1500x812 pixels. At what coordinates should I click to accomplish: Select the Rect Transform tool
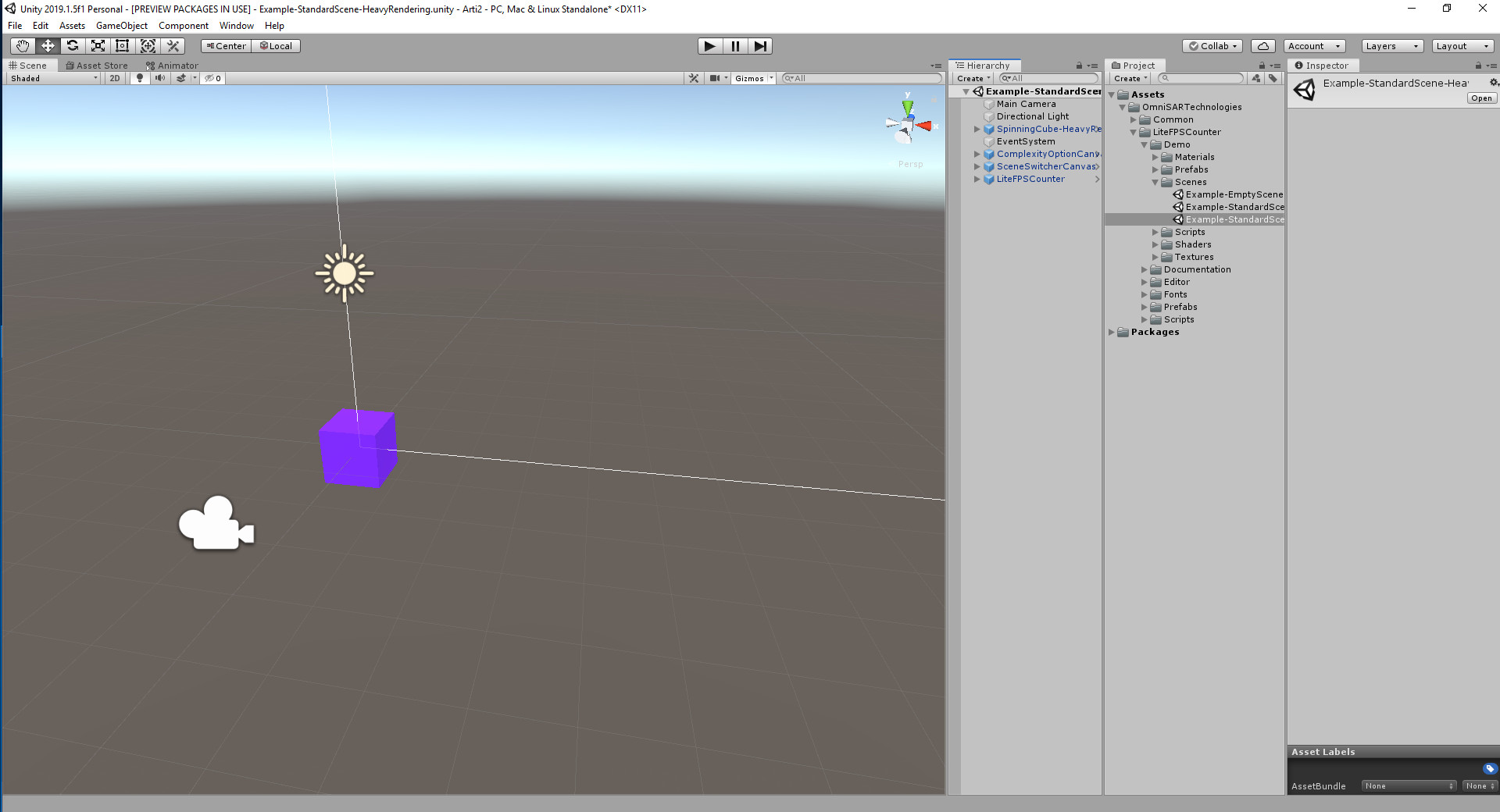click(123, 46)
